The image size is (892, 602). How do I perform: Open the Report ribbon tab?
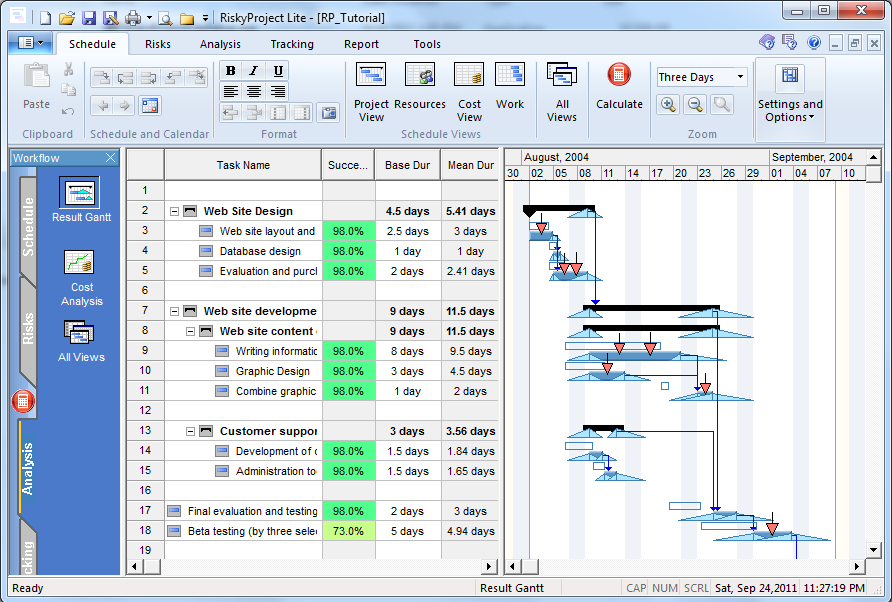pos(361,44)
